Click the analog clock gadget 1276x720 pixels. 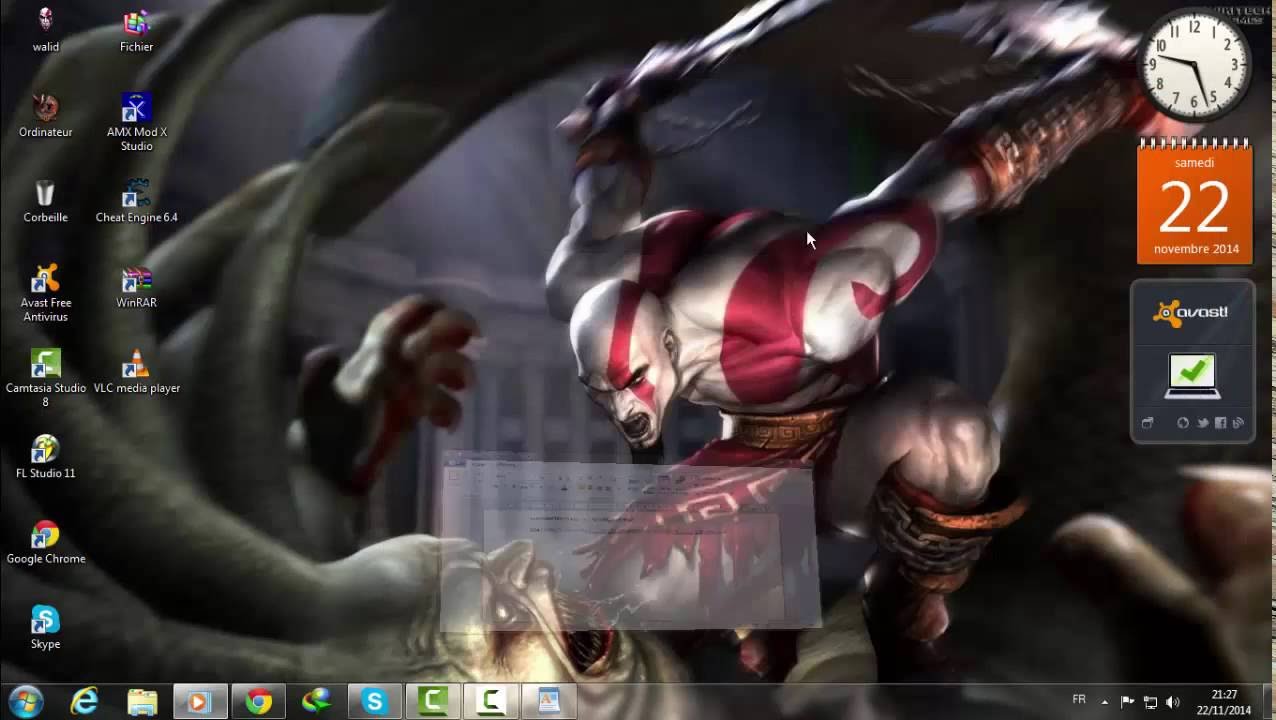[x=1195, y=65]
